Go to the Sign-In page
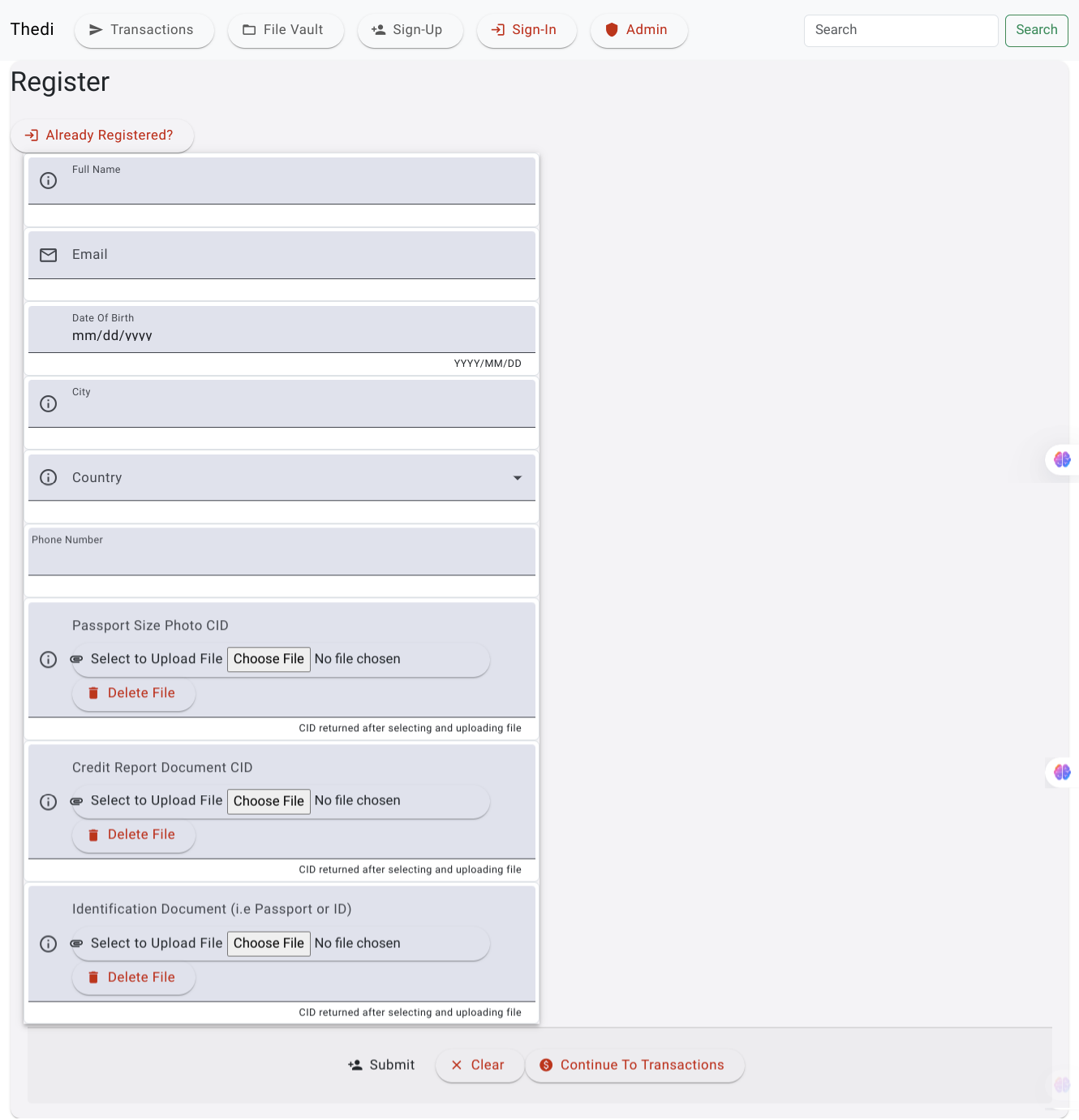This screenshot has height=1120, width=1079. [527, 30]
